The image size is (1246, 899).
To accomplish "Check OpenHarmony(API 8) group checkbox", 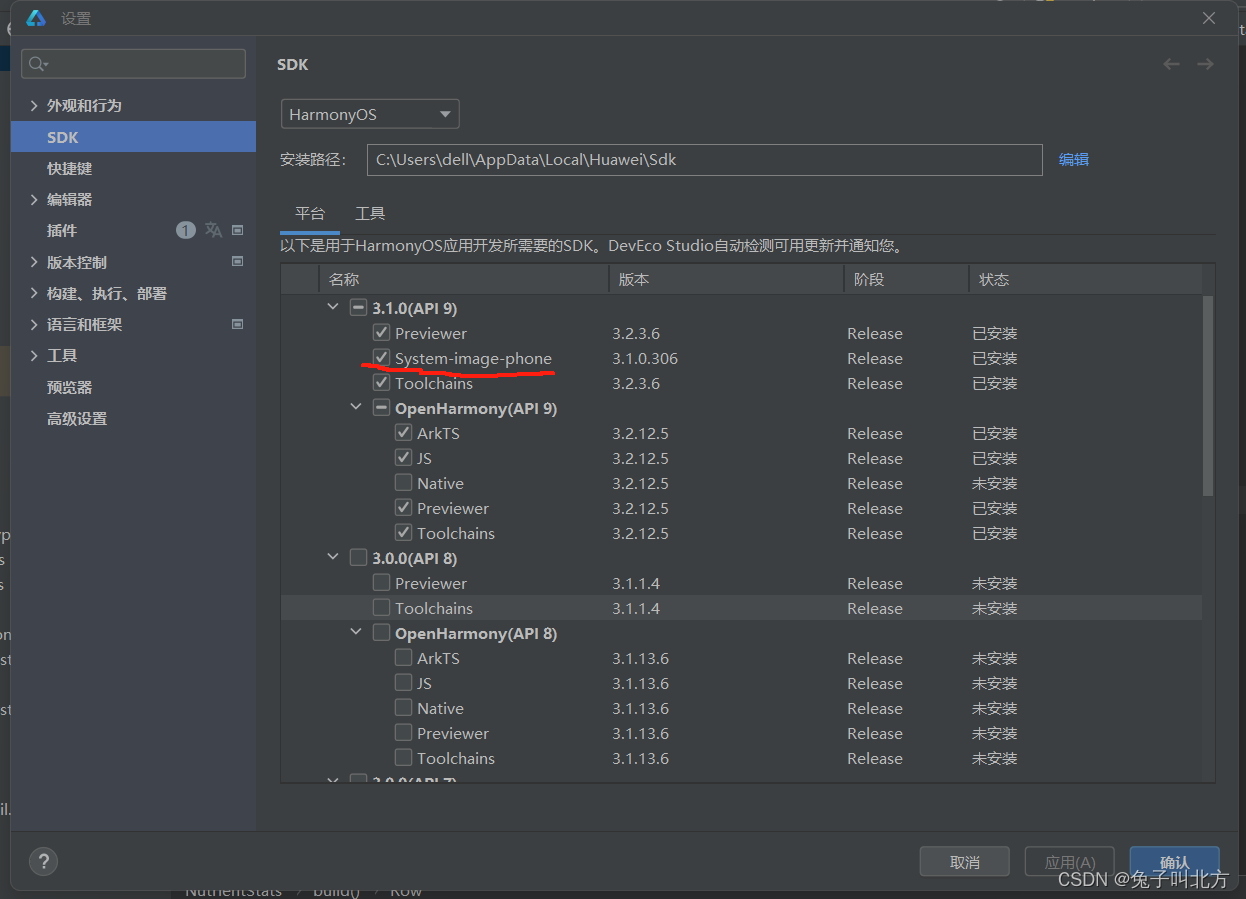I will click(381, 632).
